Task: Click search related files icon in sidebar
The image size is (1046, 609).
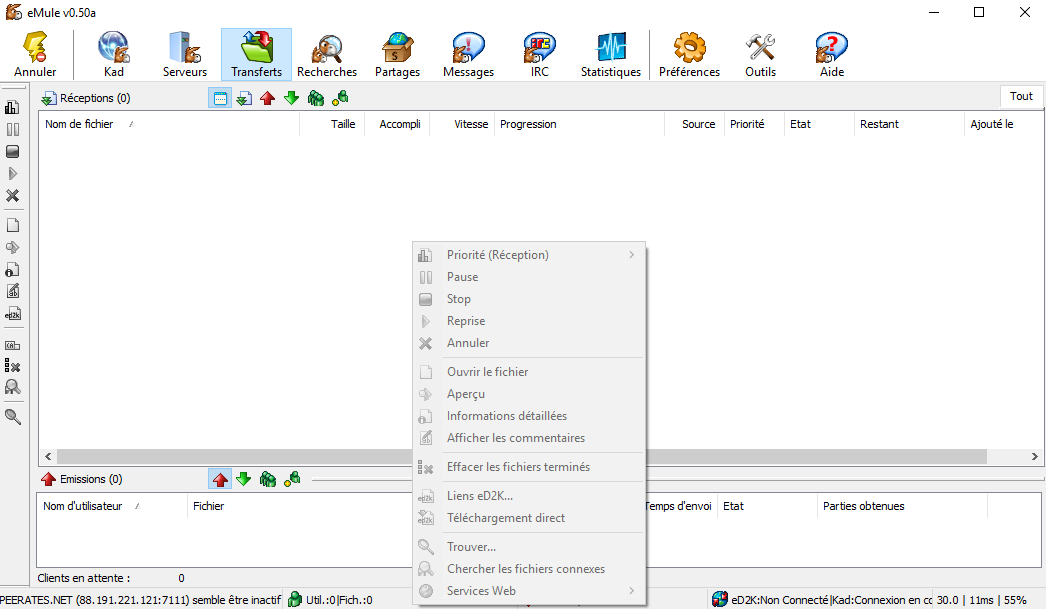Action: [x=12, y=388]
